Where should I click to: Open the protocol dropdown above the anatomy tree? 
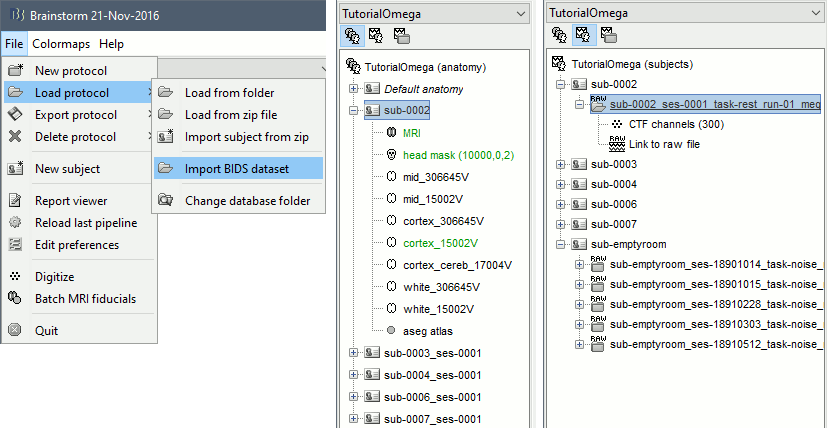518,14
